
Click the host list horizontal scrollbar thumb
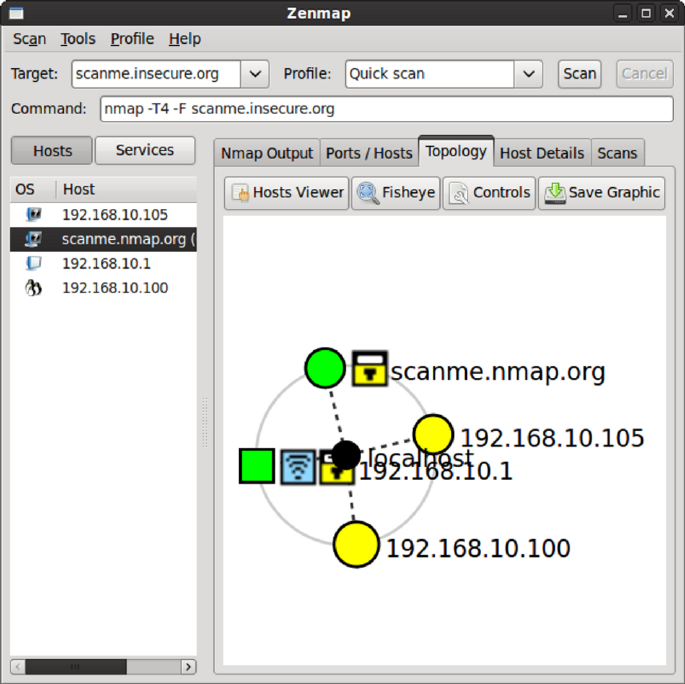[76, 667]
